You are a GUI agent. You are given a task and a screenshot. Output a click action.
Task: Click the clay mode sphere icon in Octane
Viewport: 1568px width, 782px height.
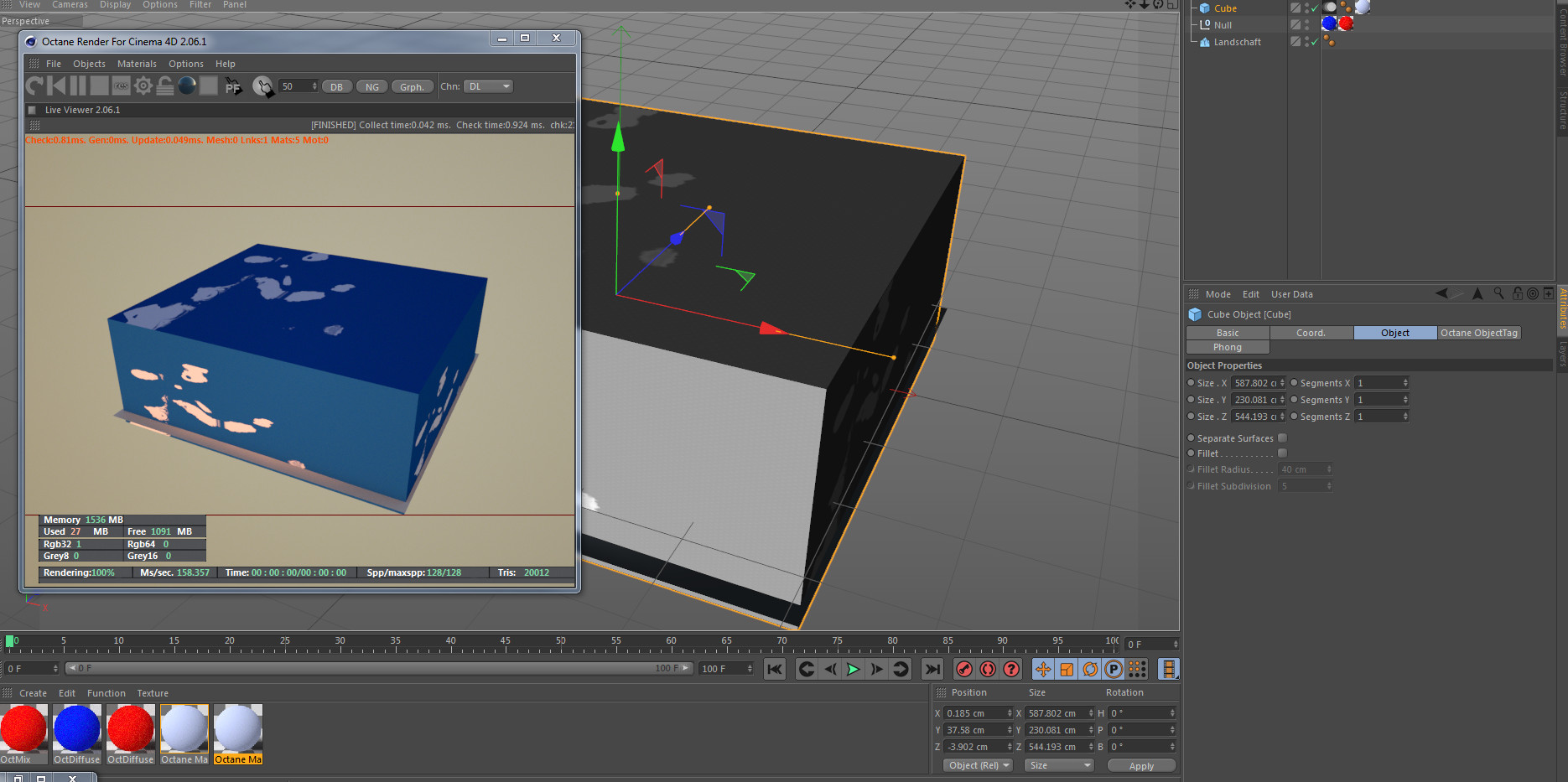pos(187,85)
